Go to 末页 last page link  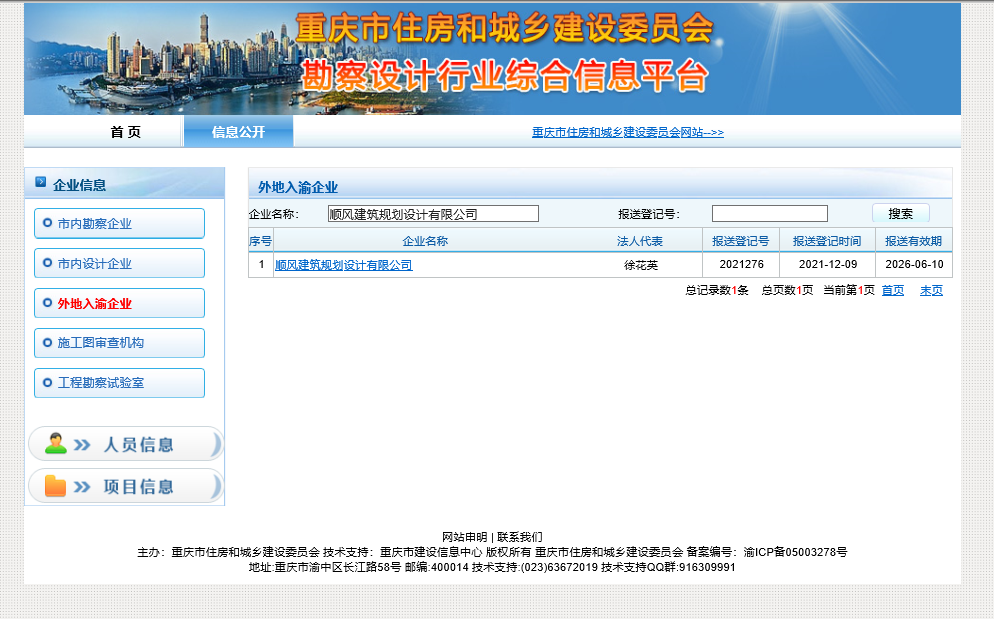[x=931, y=290]
